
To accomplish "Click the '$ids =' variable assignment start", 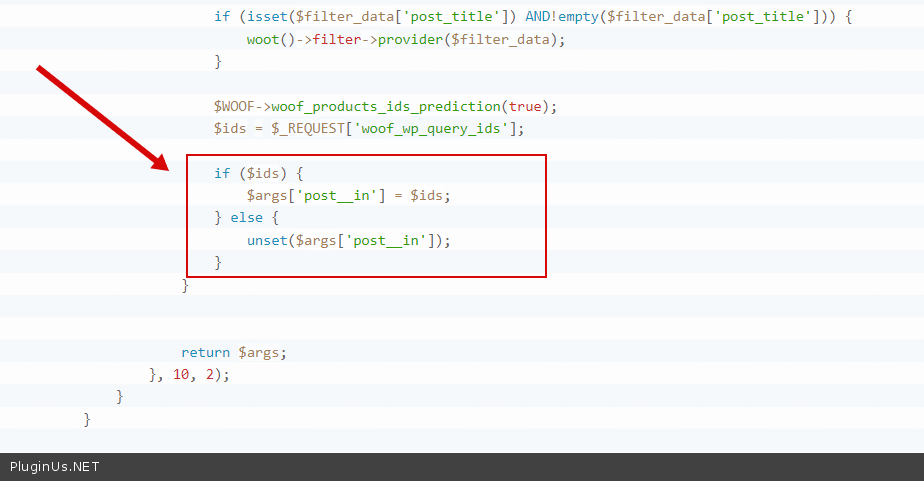I will 235,129.
